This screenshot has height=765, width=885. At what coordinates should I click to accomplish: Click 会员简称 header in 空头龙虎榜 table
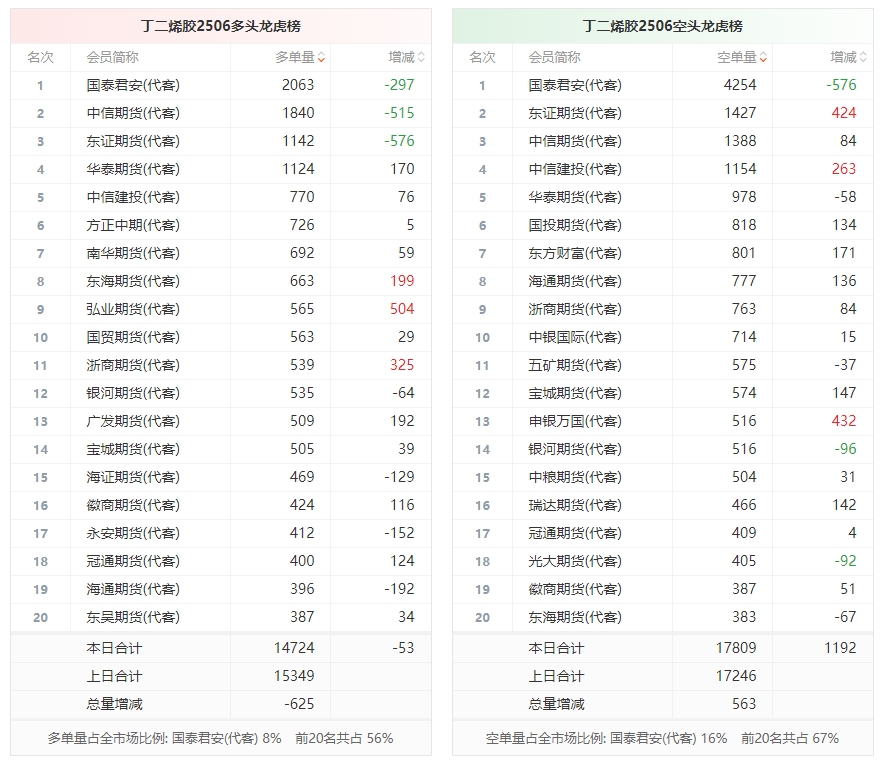[554, 57]
